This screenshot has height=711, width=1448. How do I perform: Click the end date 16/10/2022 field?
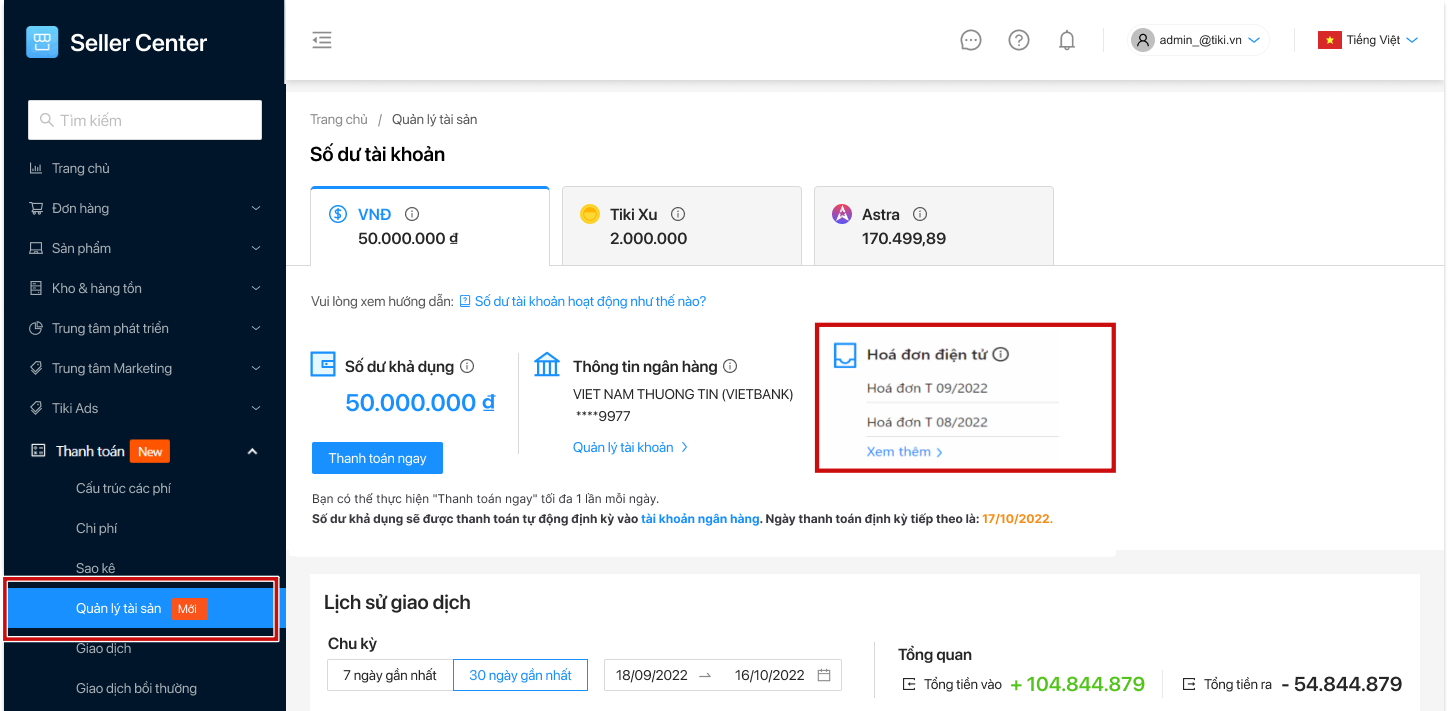click(x=769, y=675)
